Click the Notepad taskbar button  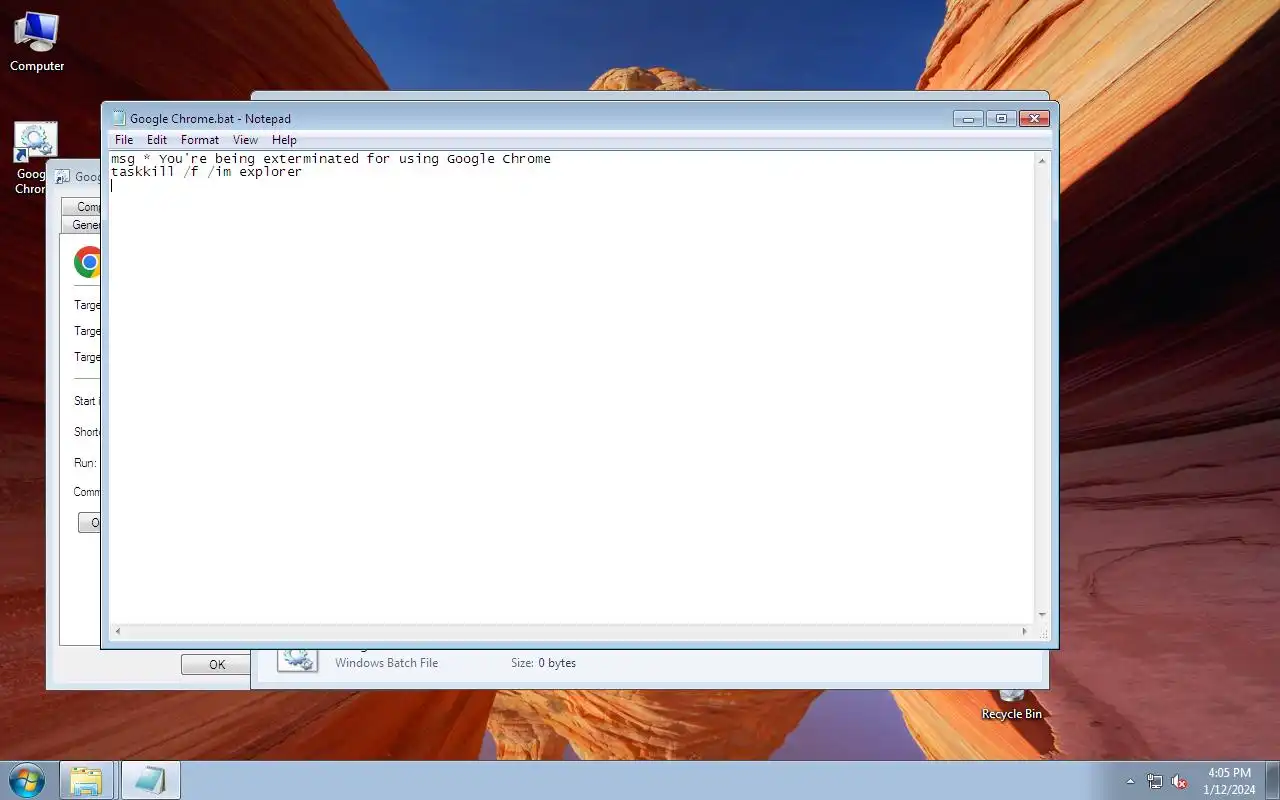pyautogui.click(x=151, y=780)
